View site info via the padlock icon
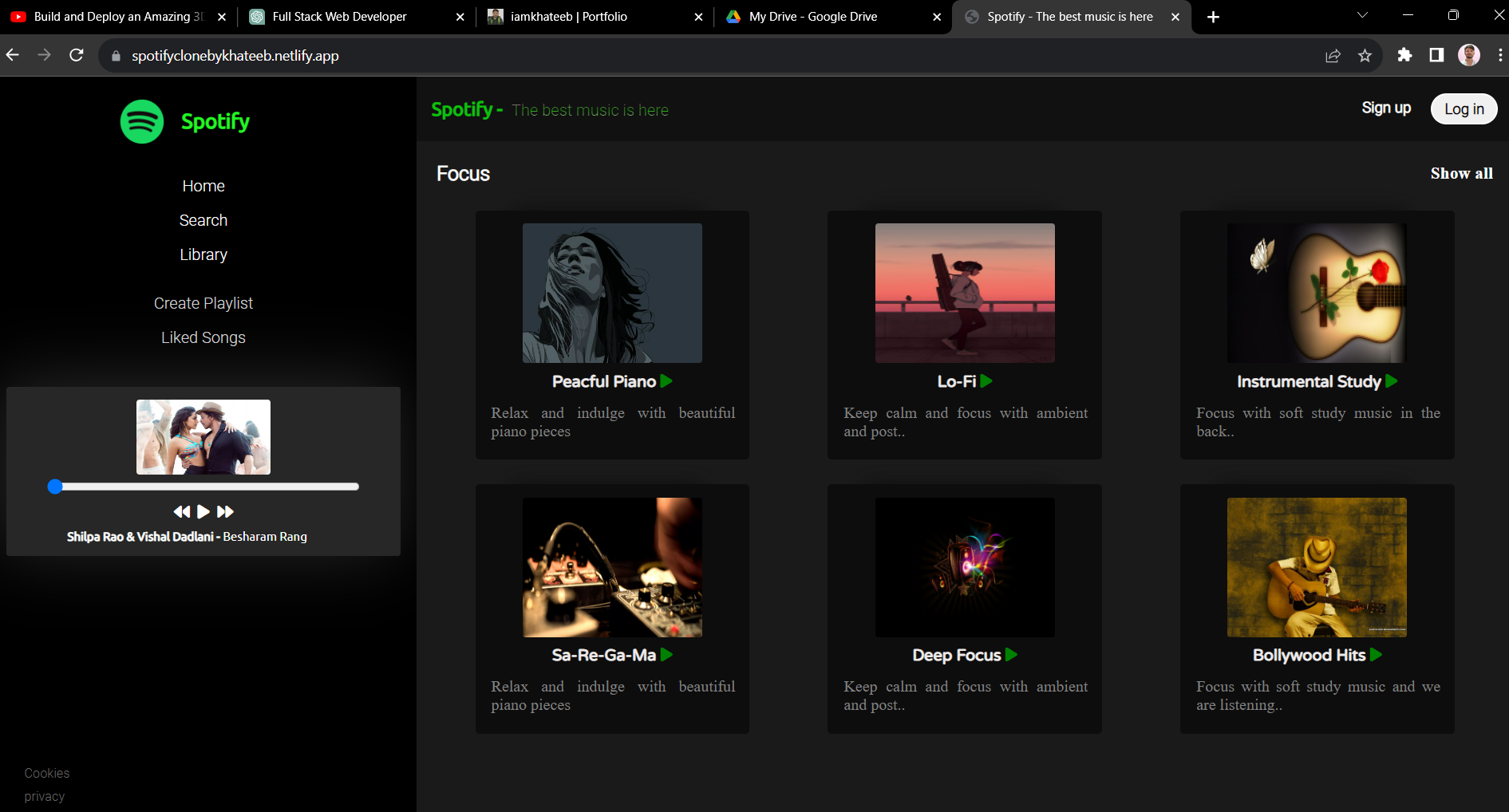Screen dimensions: 1509x812 117,56
